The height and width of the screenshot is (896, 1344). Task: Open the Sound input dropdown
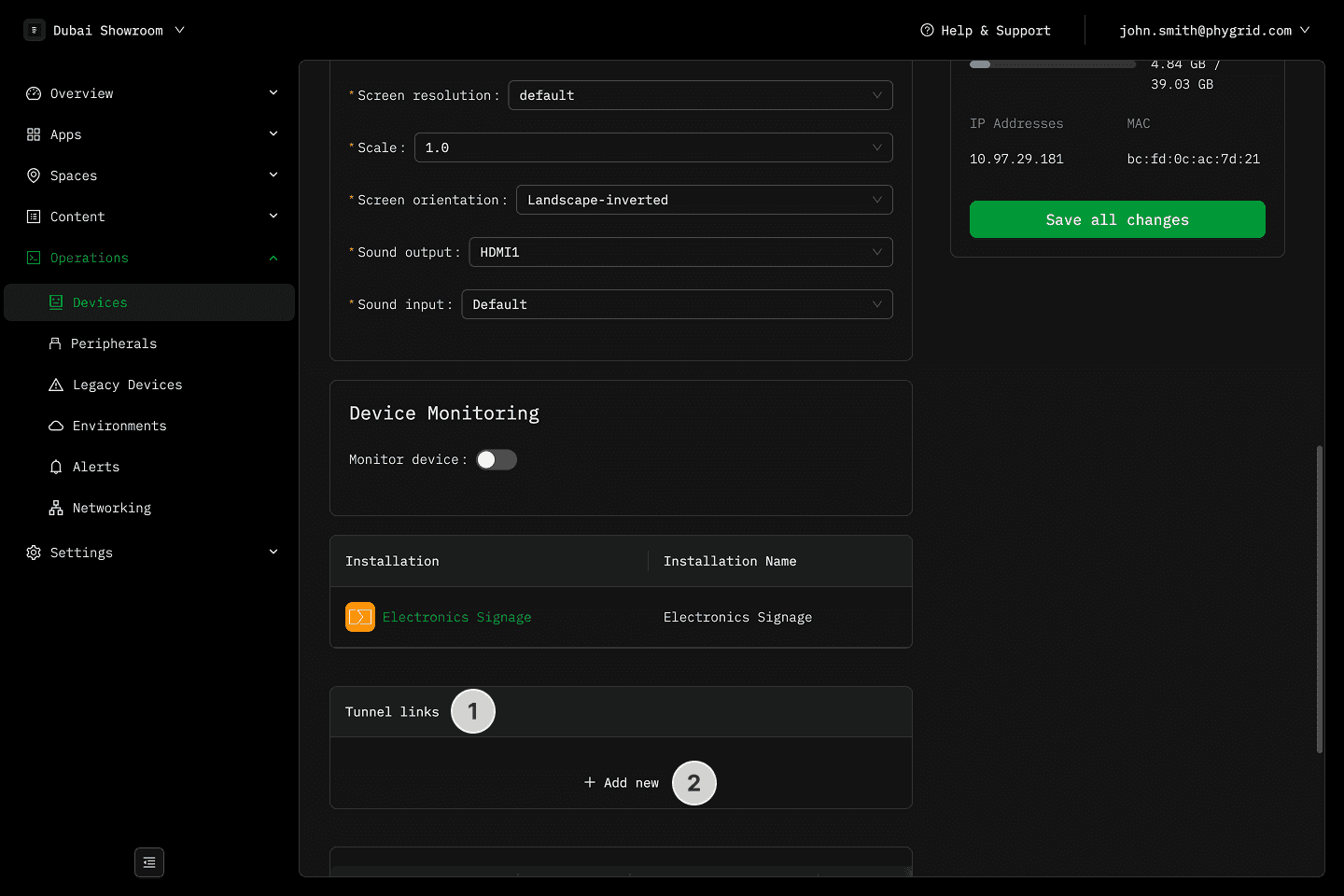pyautogui.click(x=677, y=304)
